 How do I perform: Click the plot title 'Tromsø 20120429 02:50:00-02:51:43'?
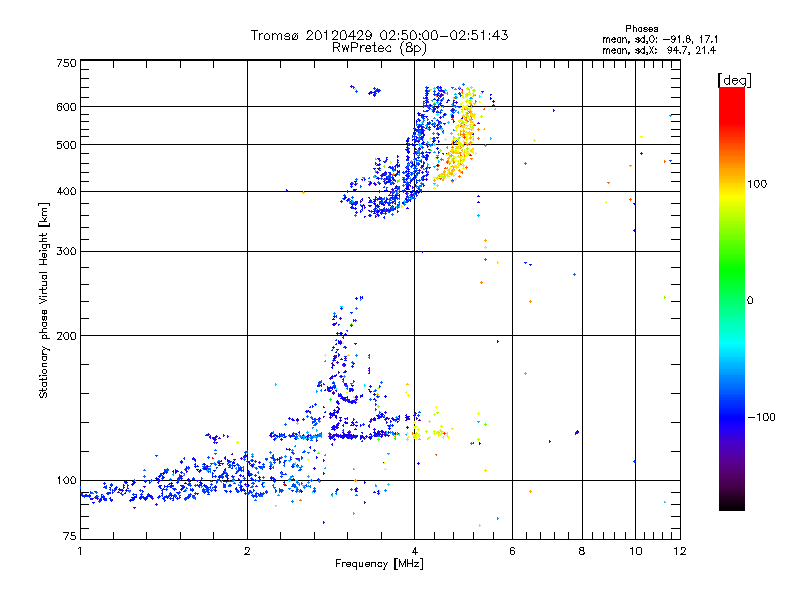(379, 35)
